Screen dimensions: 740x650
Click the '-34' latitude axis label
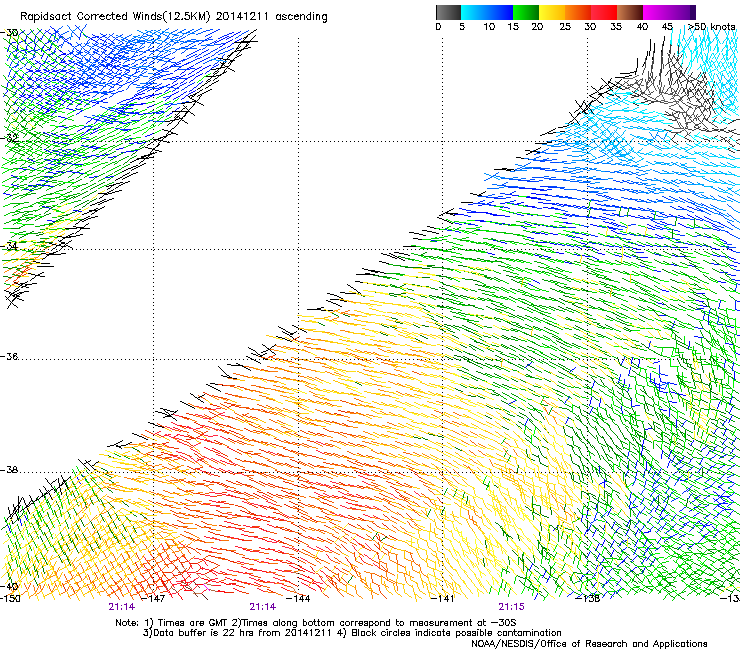pyautogui.click(x=9, y=246)
